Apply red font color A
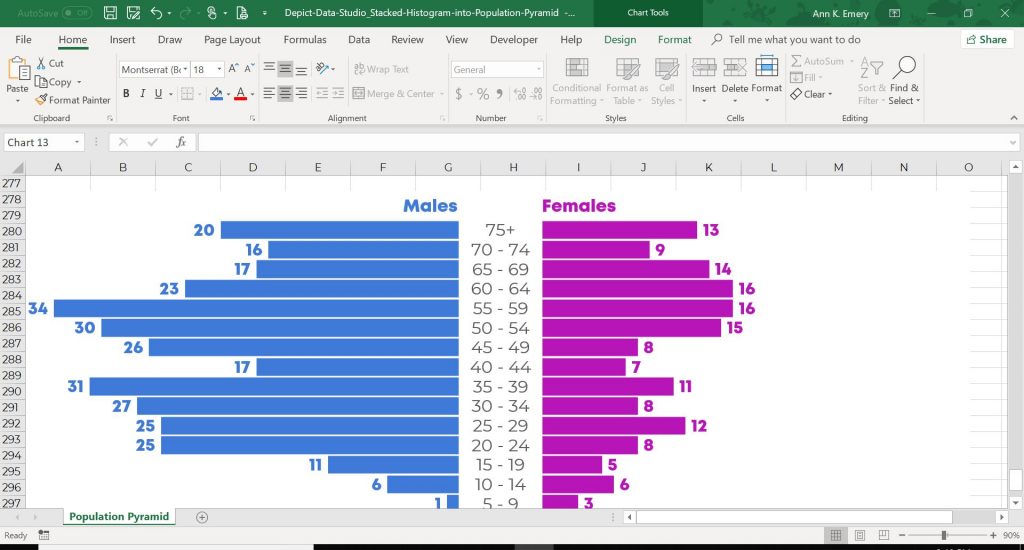Viewport: 1024px width, 550px height. (240, 94)
